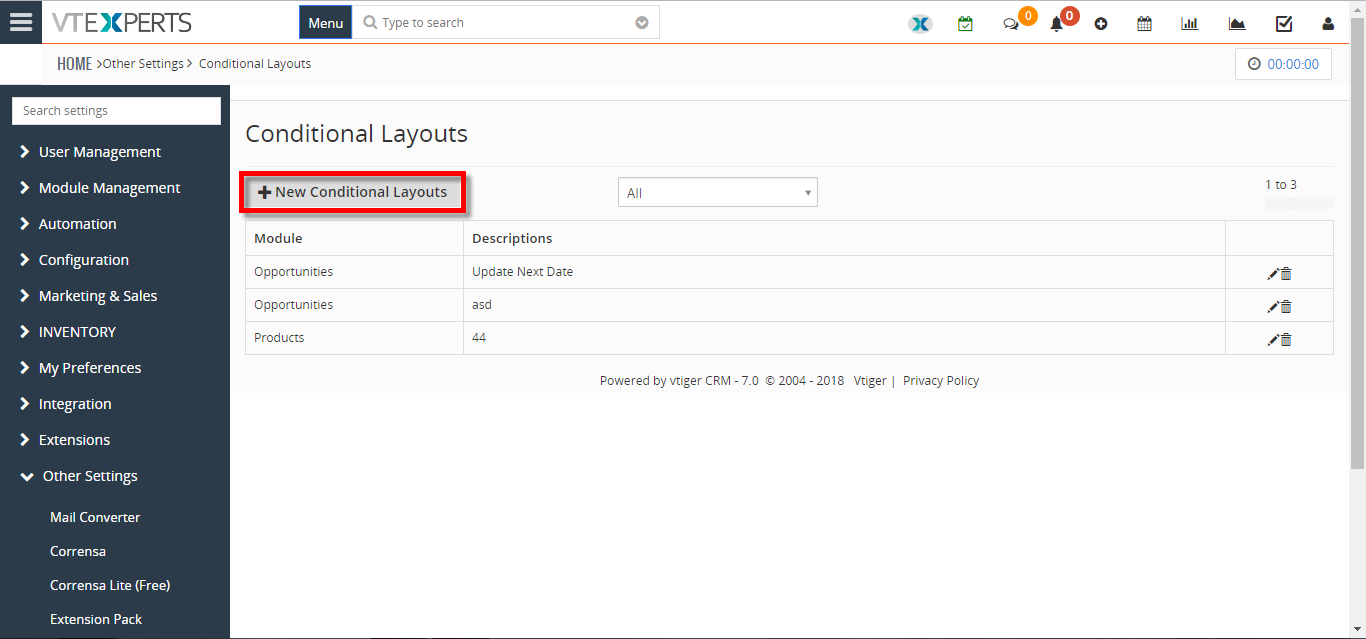Click the Conditional Layouts page heading
The image size is (1366, 639).
pos(357,134)
